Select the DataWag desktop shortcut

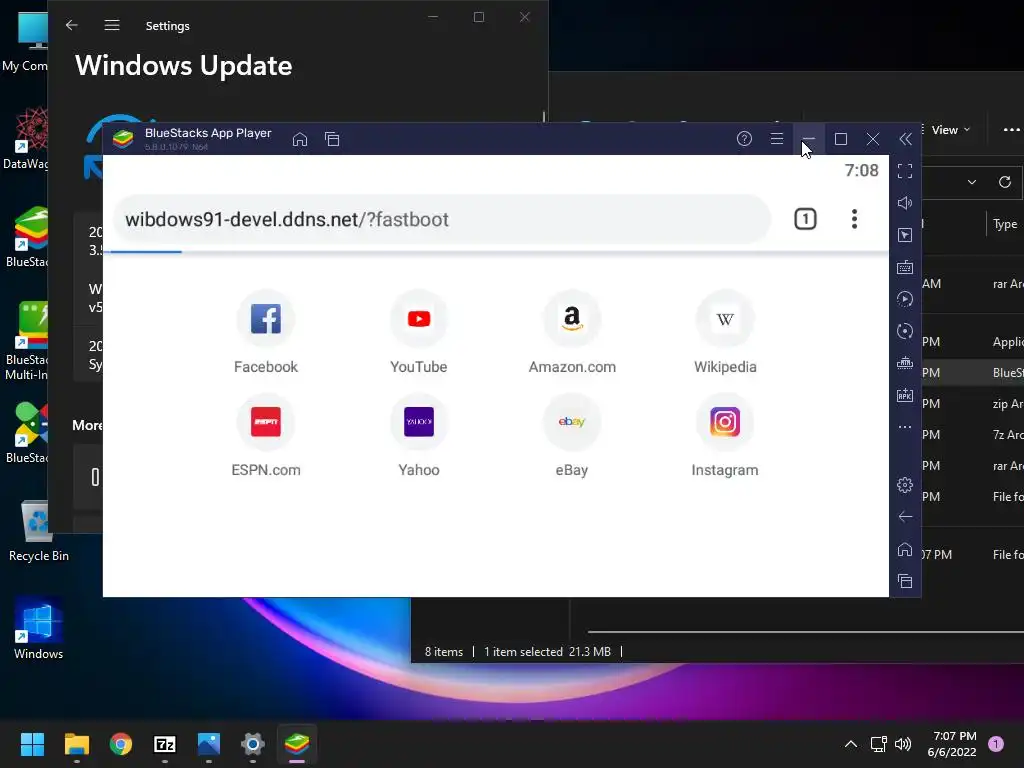pos(25,138)
